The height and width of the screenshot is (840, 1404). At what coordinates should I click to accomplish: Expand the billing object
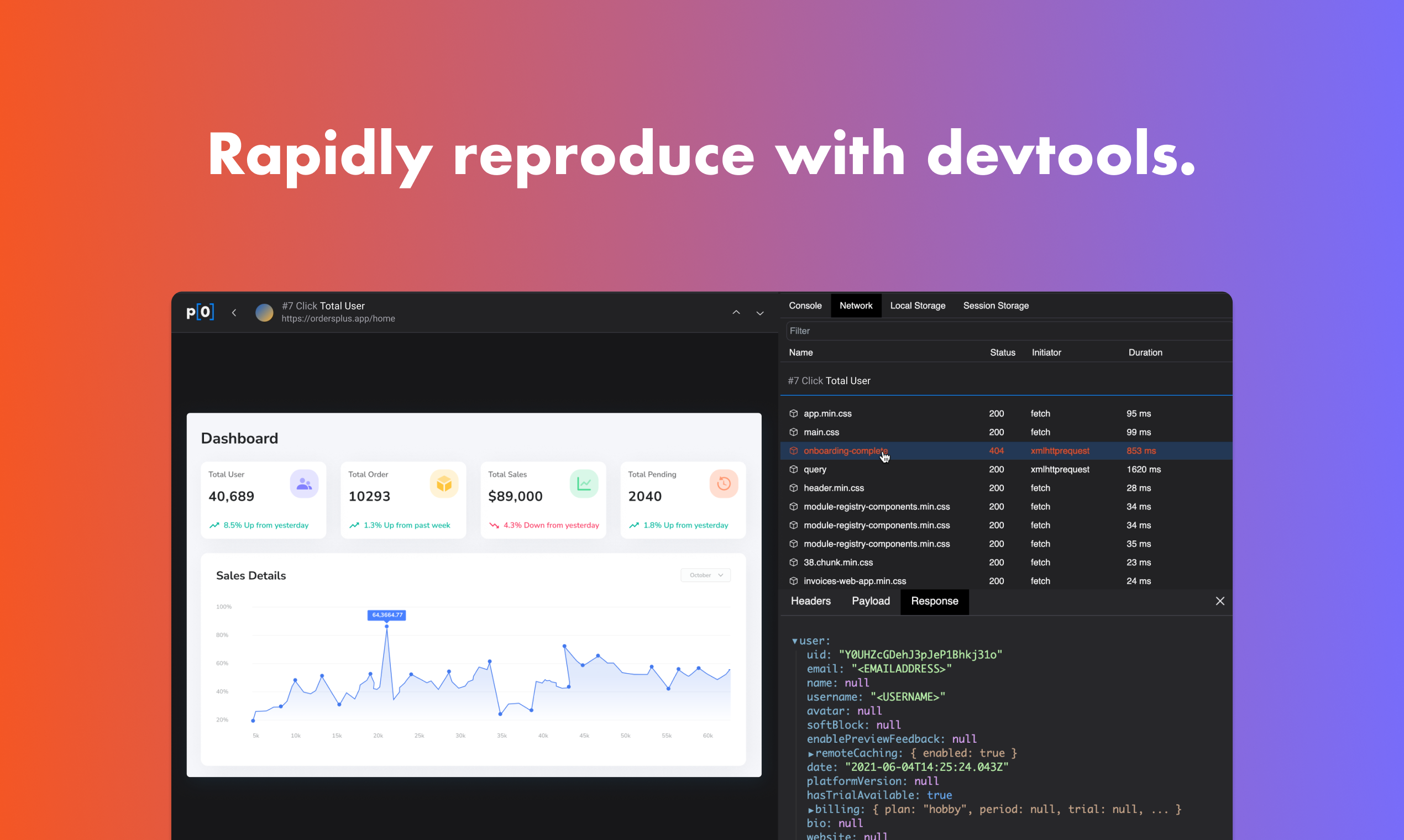811,810
